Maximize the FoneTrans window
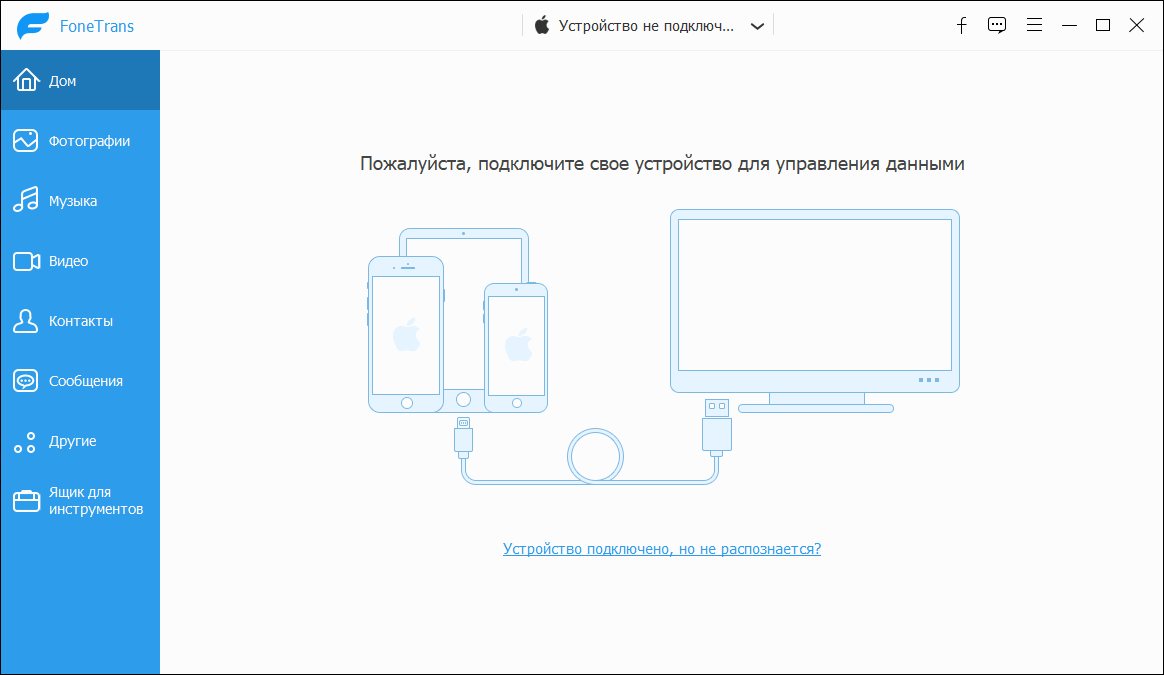The image size is (1164, 675). 1103,26
